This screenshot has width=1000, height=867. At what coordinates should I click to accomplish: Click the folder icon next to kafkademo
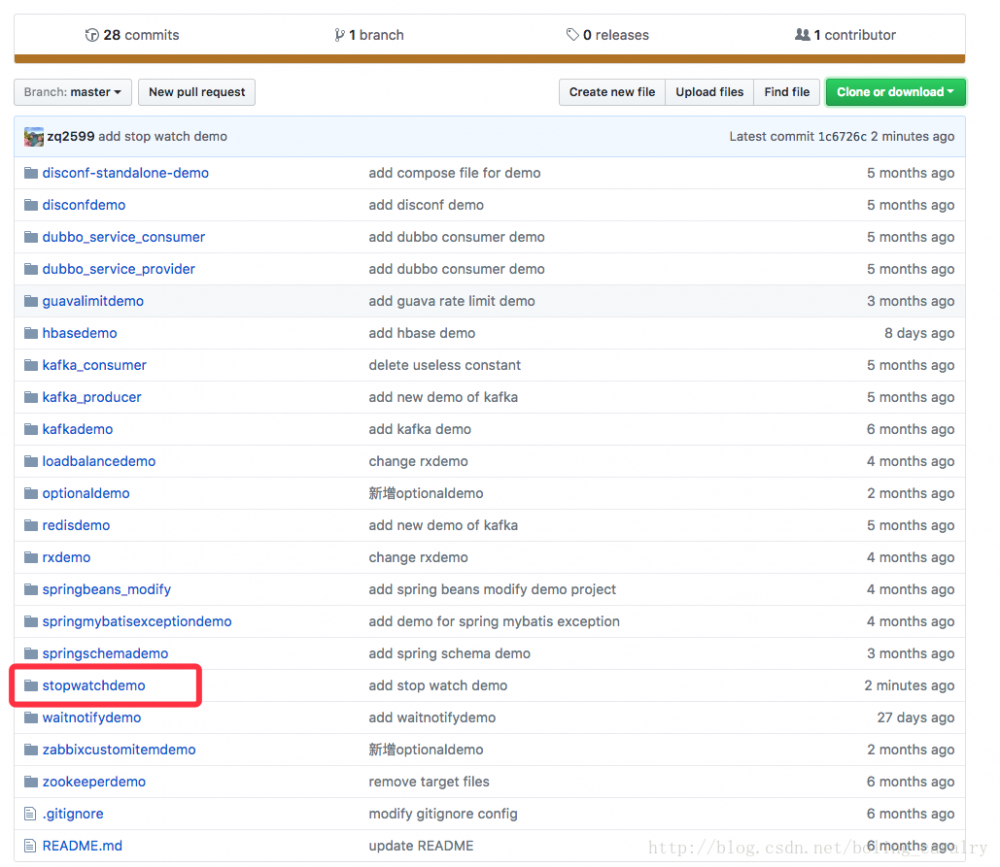[x=30, y=429]
